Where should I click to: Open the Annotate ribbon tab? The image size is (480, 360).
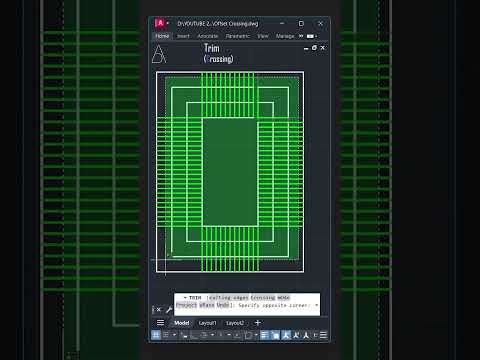(x=208, y=36)
